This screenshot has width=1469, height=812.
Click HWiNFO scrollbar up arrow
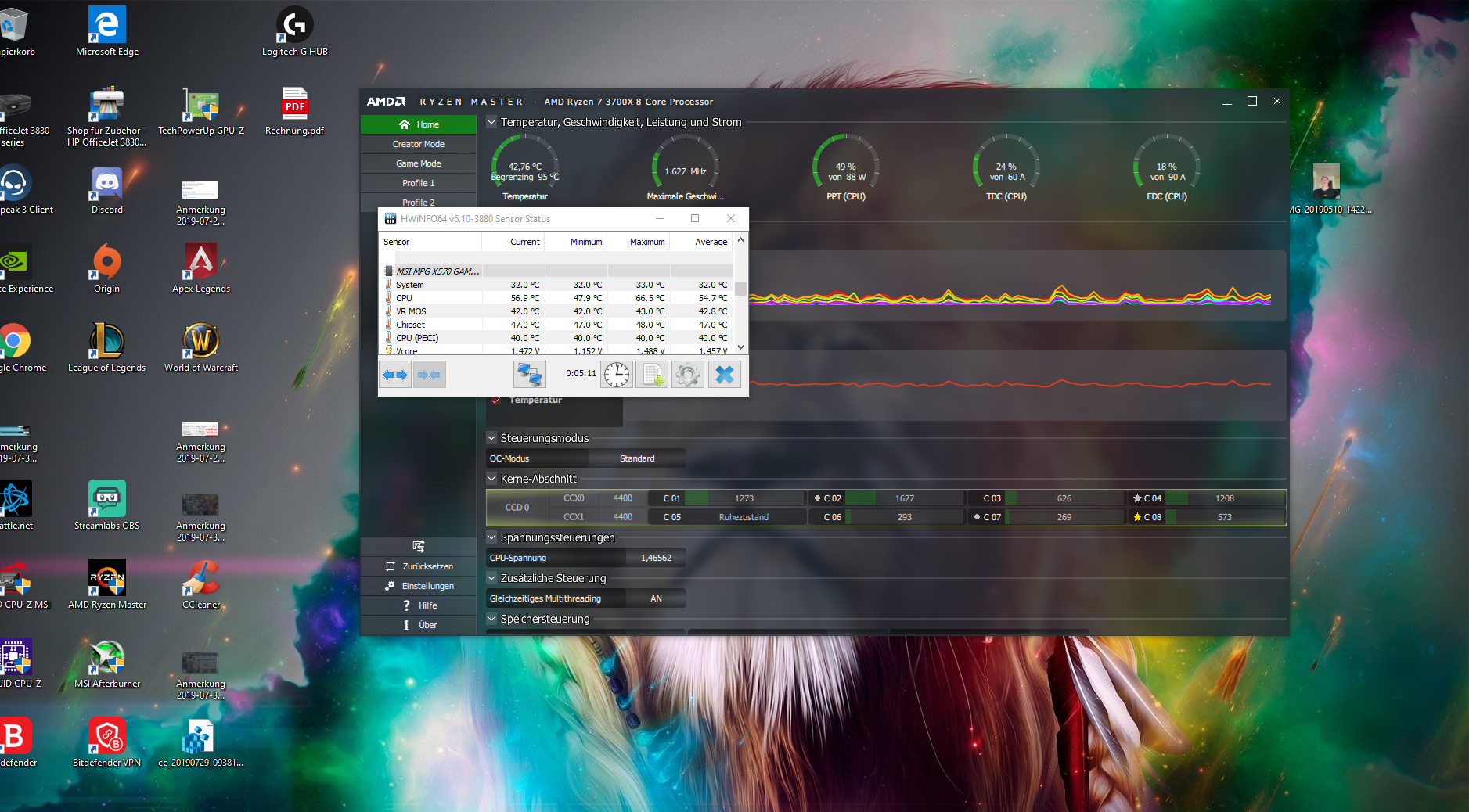[740, 241]
